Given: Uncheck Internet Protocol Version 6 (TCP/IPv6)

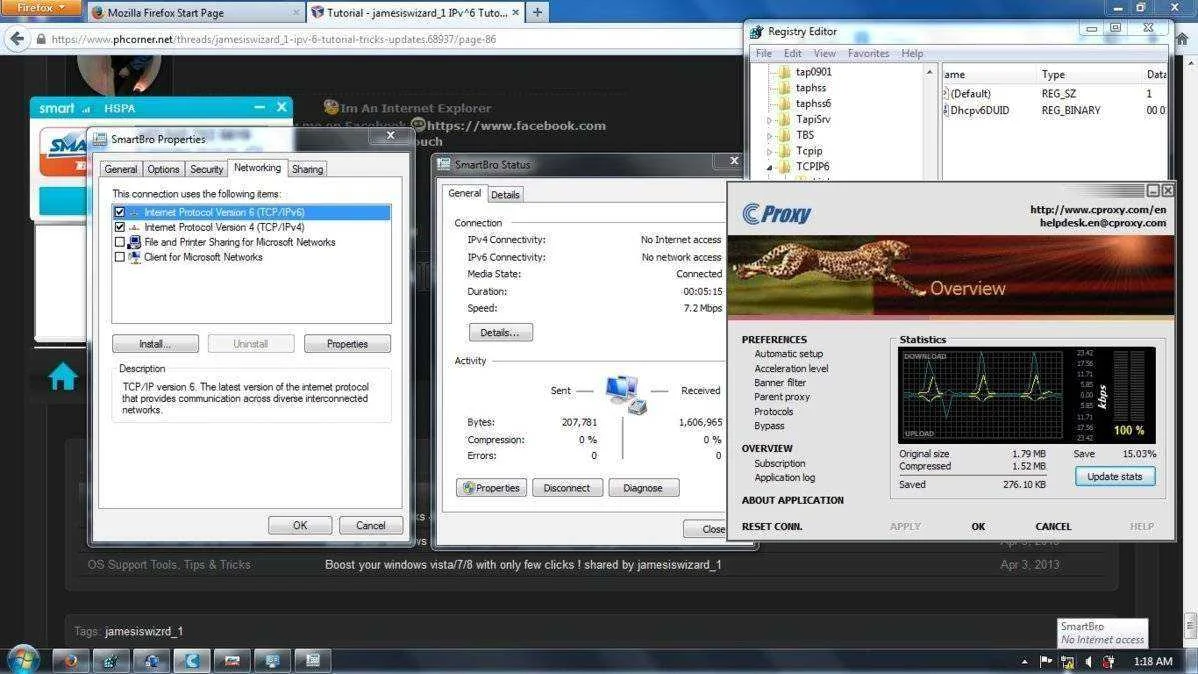Looking at the screenshot, I should tap(119, 212).
